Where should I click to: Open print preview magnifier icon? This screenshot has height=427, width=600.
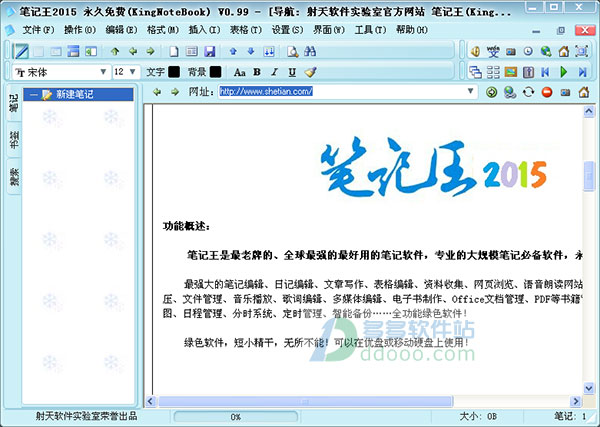(293, 51)
